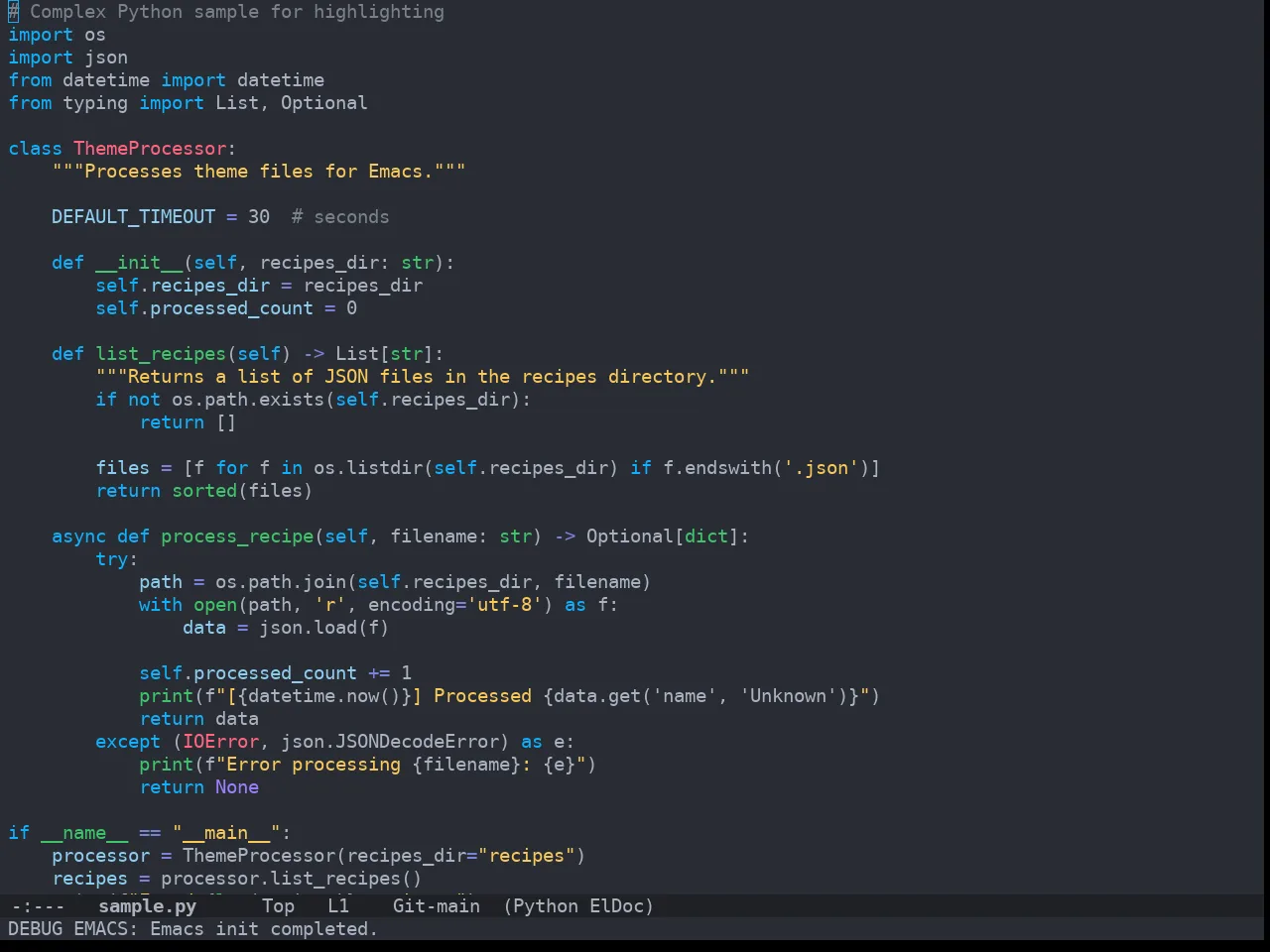Click the 'Unknown' string literal

[x=789, y=696]
